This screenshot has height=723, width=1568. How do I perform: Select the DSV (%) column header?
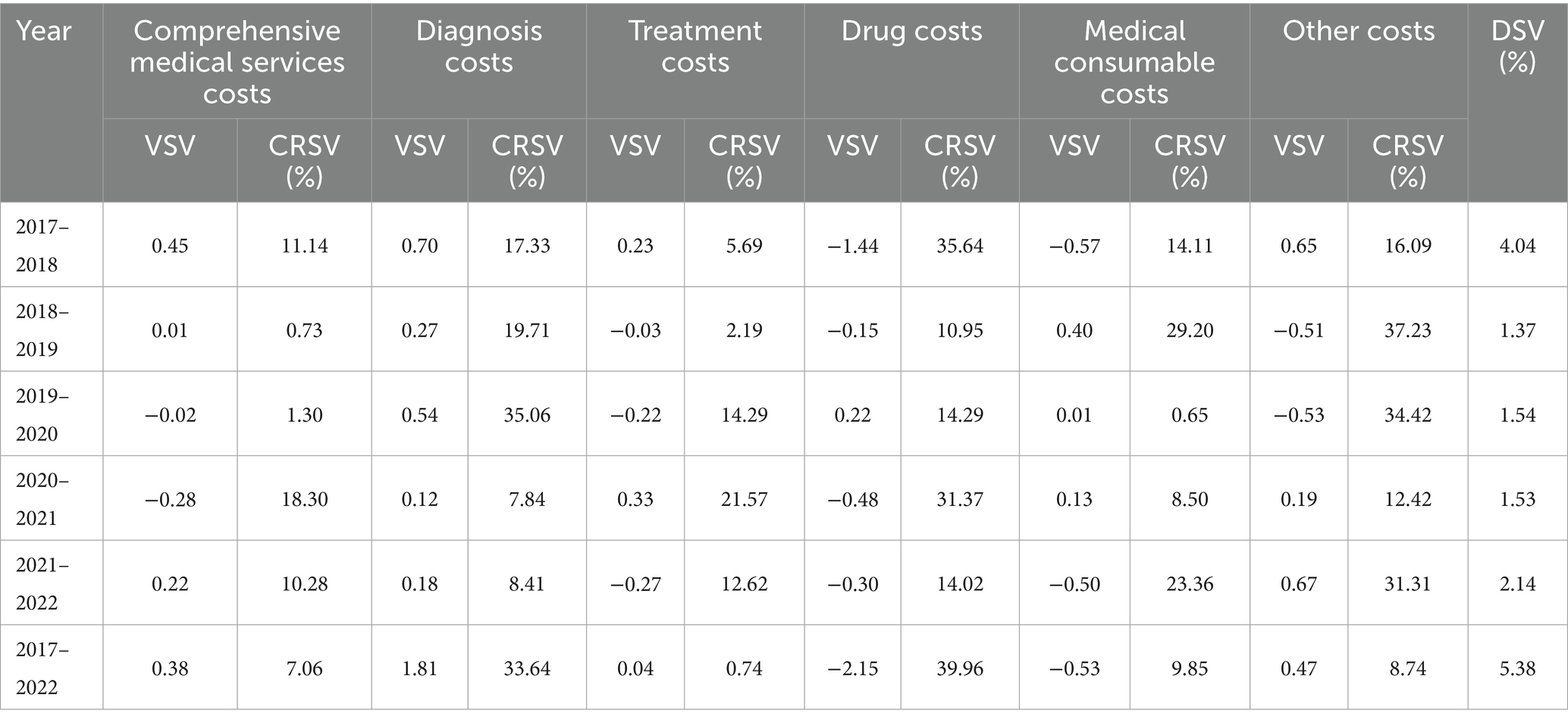pyautogui.click(x=1517, y=46)
